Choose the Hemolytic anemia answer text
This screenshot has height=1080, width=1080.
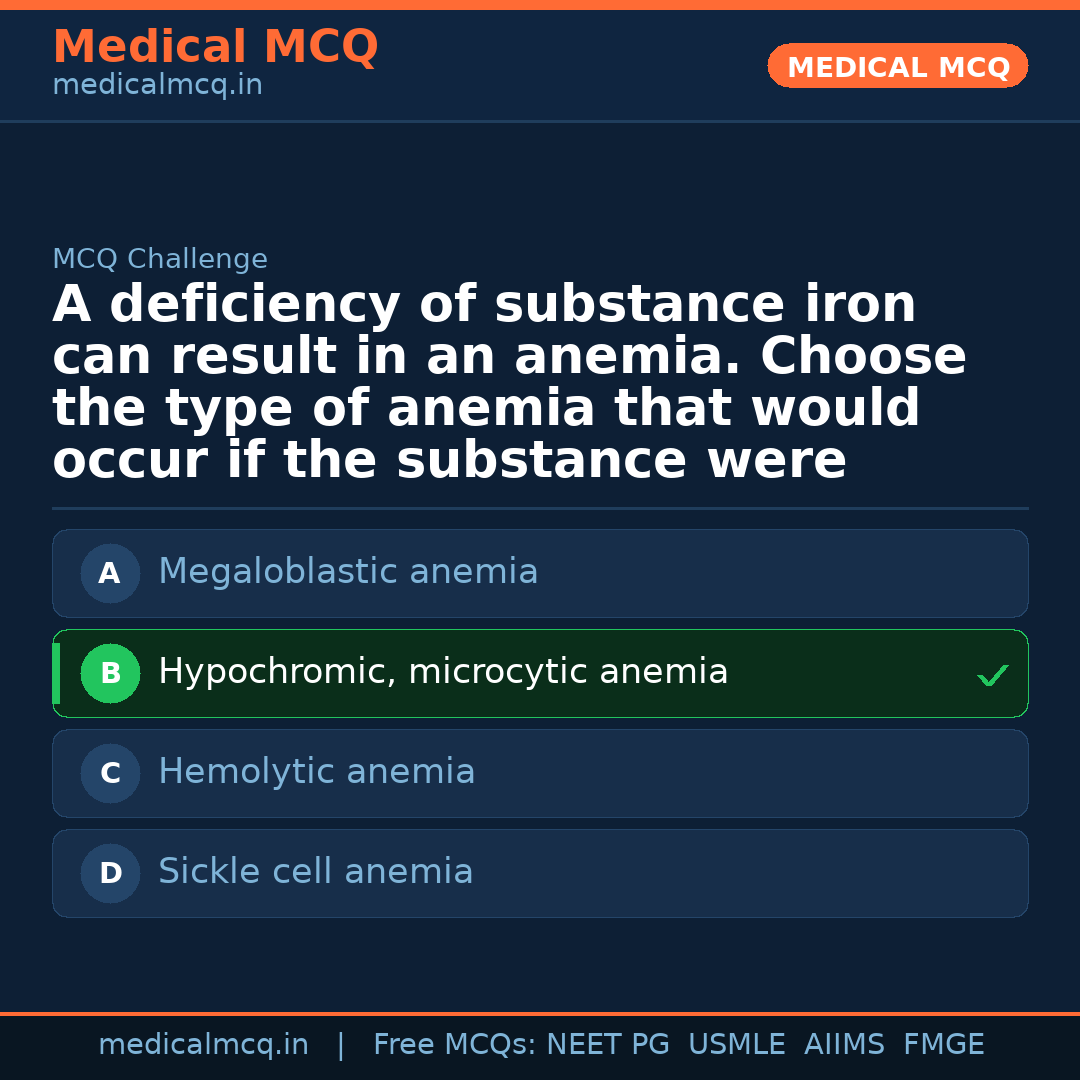click(x=316, y=772)
